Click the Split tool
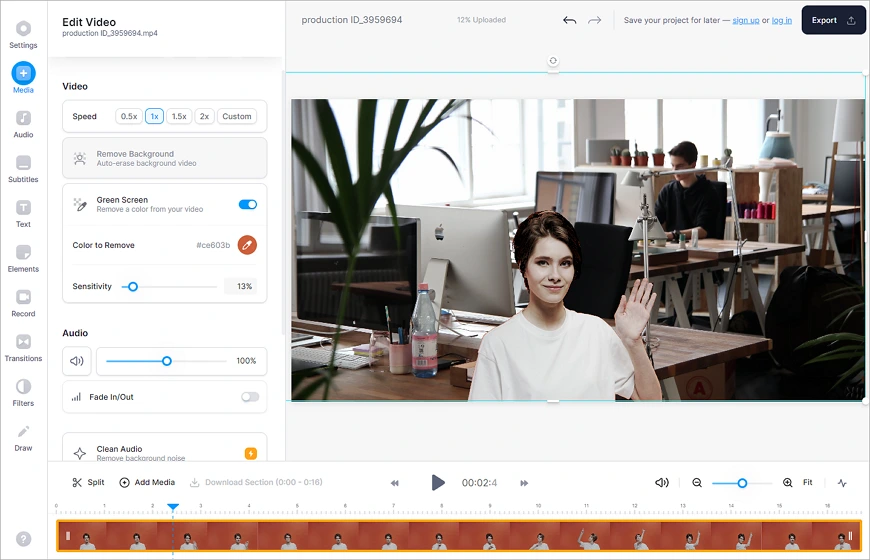870x560 pixels. tap(88, 482)
